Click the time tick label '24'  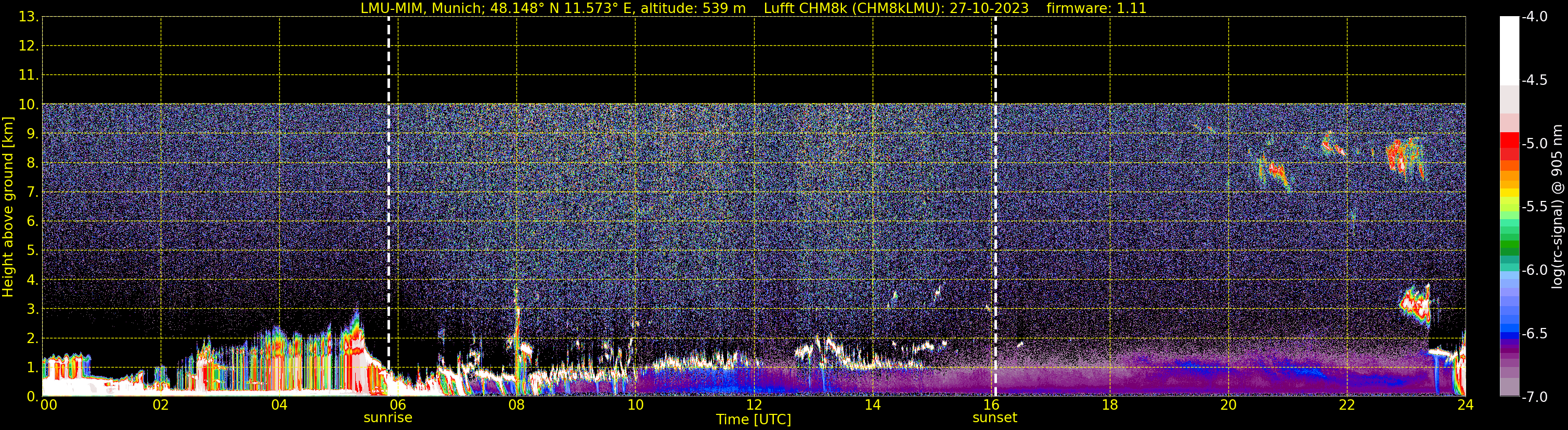pos(1465,405)
